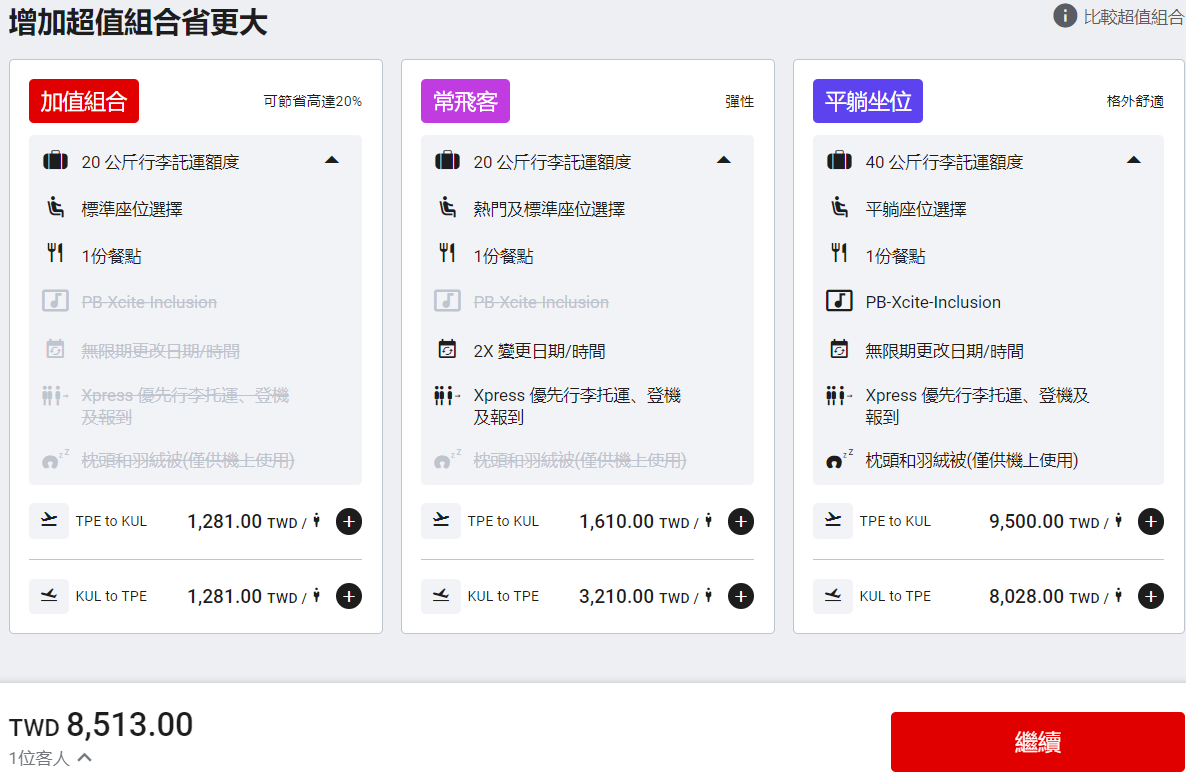The image size is (1186, 775).
Task: Add 常飛客 bundle for TPE to KUL
Action: pyautogui.click(x=740, y=522)
